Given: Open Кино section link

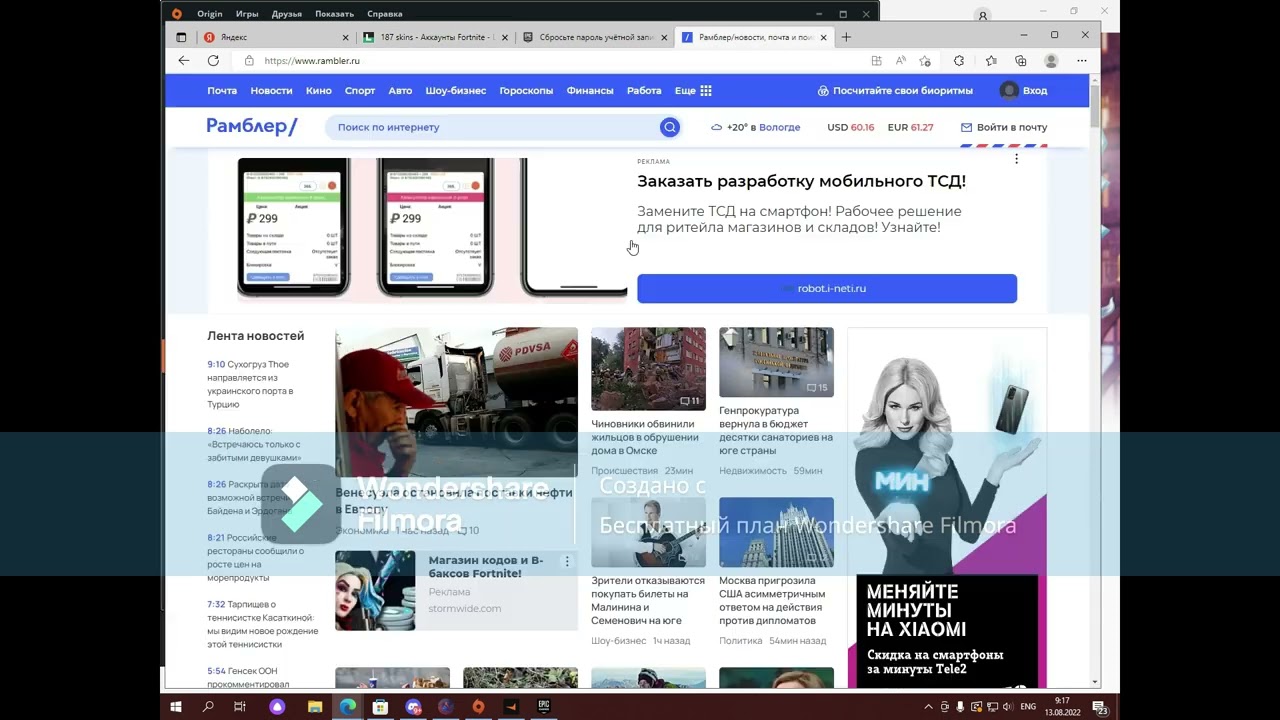Looking at the screenshot, I should click(319, 91).
